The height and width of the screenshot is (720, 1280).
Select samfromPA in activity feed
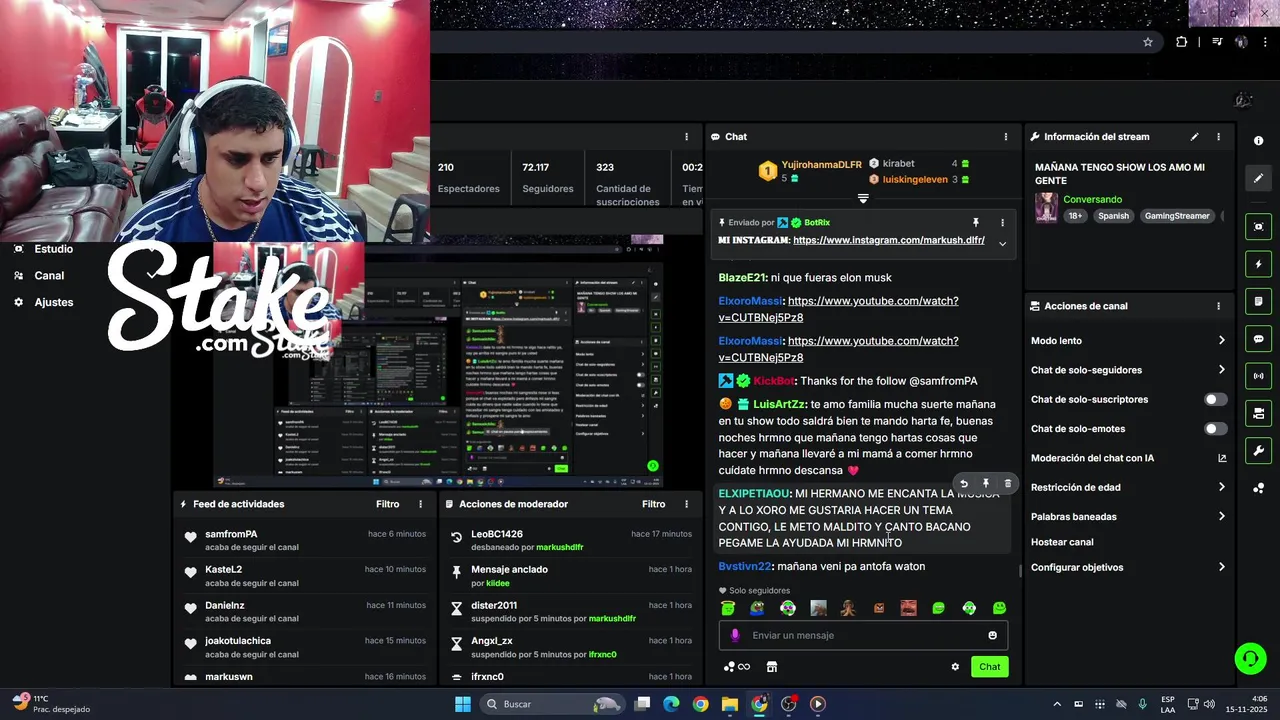click(231, 534)
